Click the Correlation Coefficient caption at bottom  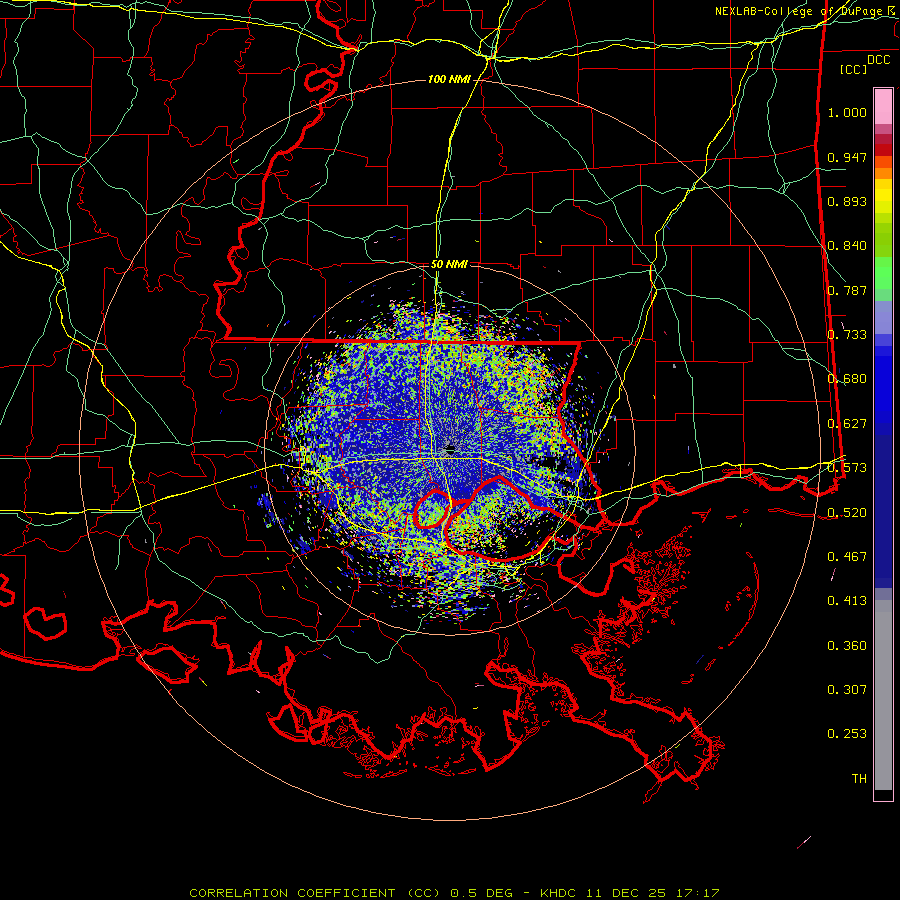(454, 893)
